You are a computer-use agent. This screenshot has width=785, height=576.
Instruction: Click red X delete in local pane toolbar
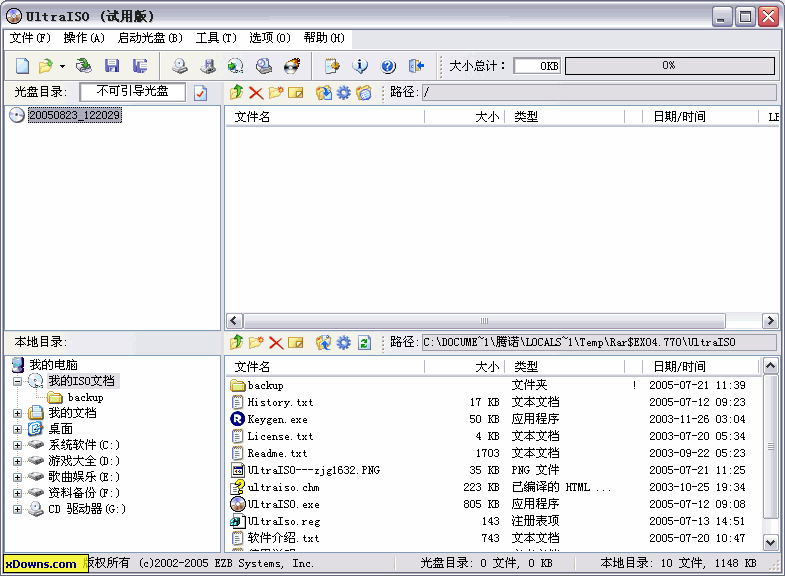coord(276,343)
